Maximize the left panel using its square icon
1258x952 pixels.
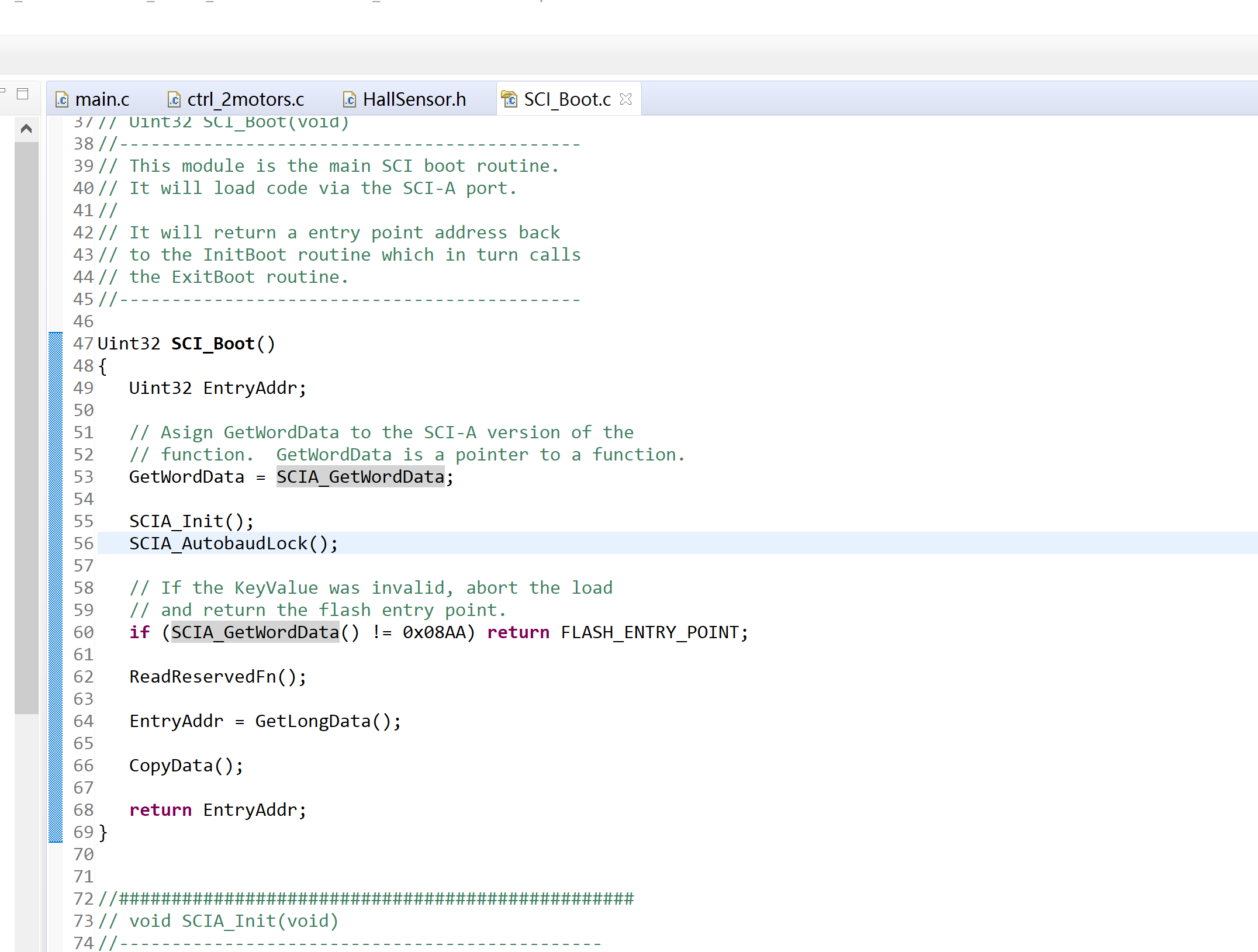pos(23,94)
